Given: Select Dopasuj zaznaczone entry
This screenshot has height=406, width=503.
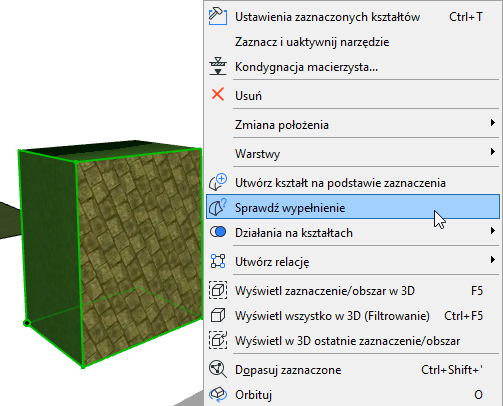Looking at the screenshot, I should coord(353,370).
